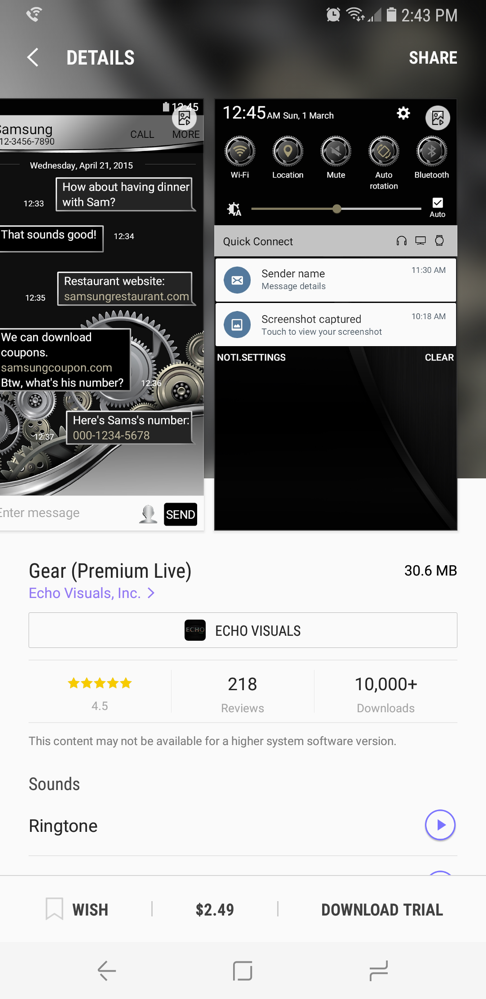This screenshot has height=999, width=486.
Task: Tap the $2.49 purchase button
Action: [x=215, y=909]
